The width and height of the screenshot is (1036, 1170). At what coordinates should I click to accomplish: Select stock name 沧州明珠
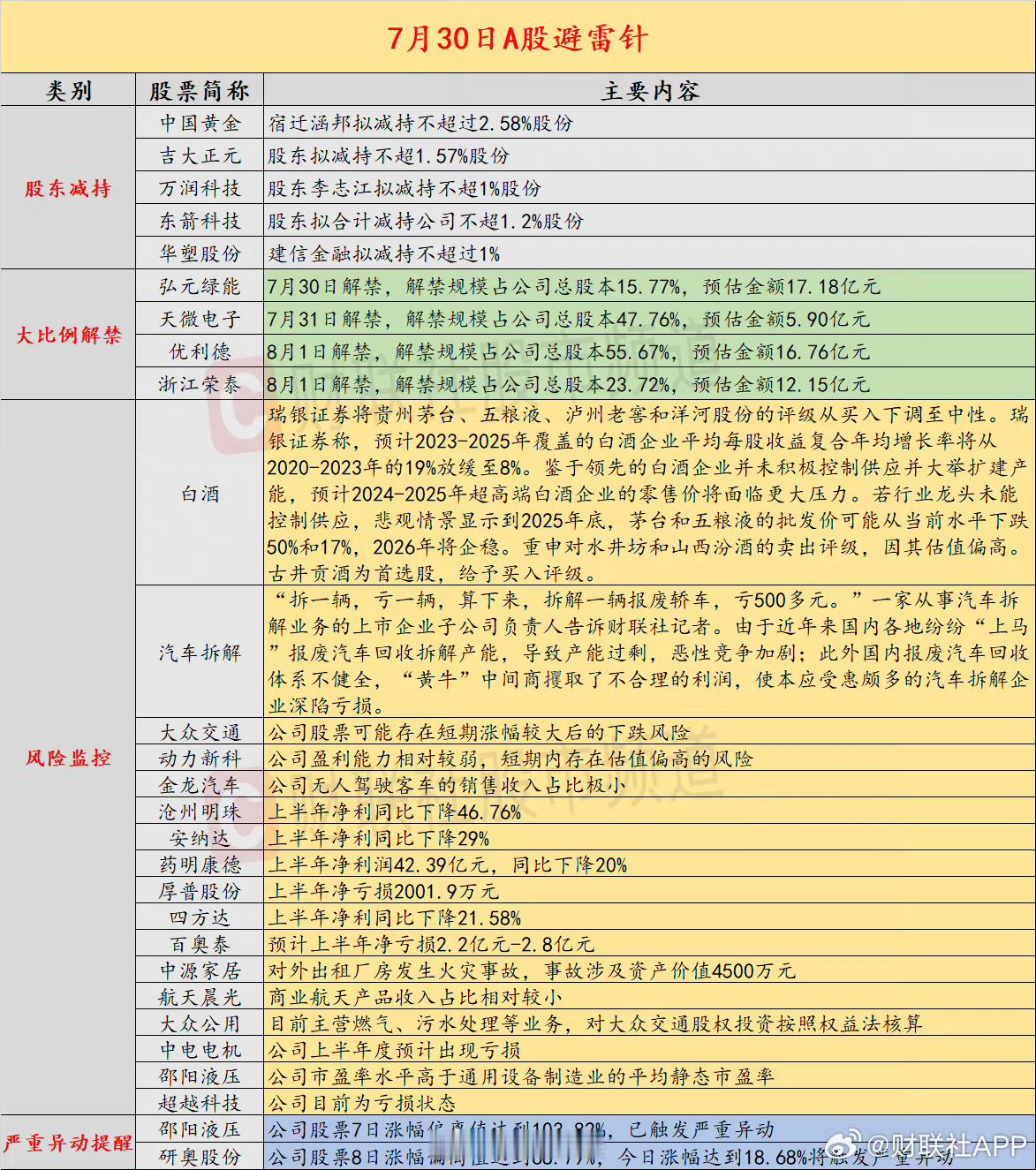coord(200,811)
